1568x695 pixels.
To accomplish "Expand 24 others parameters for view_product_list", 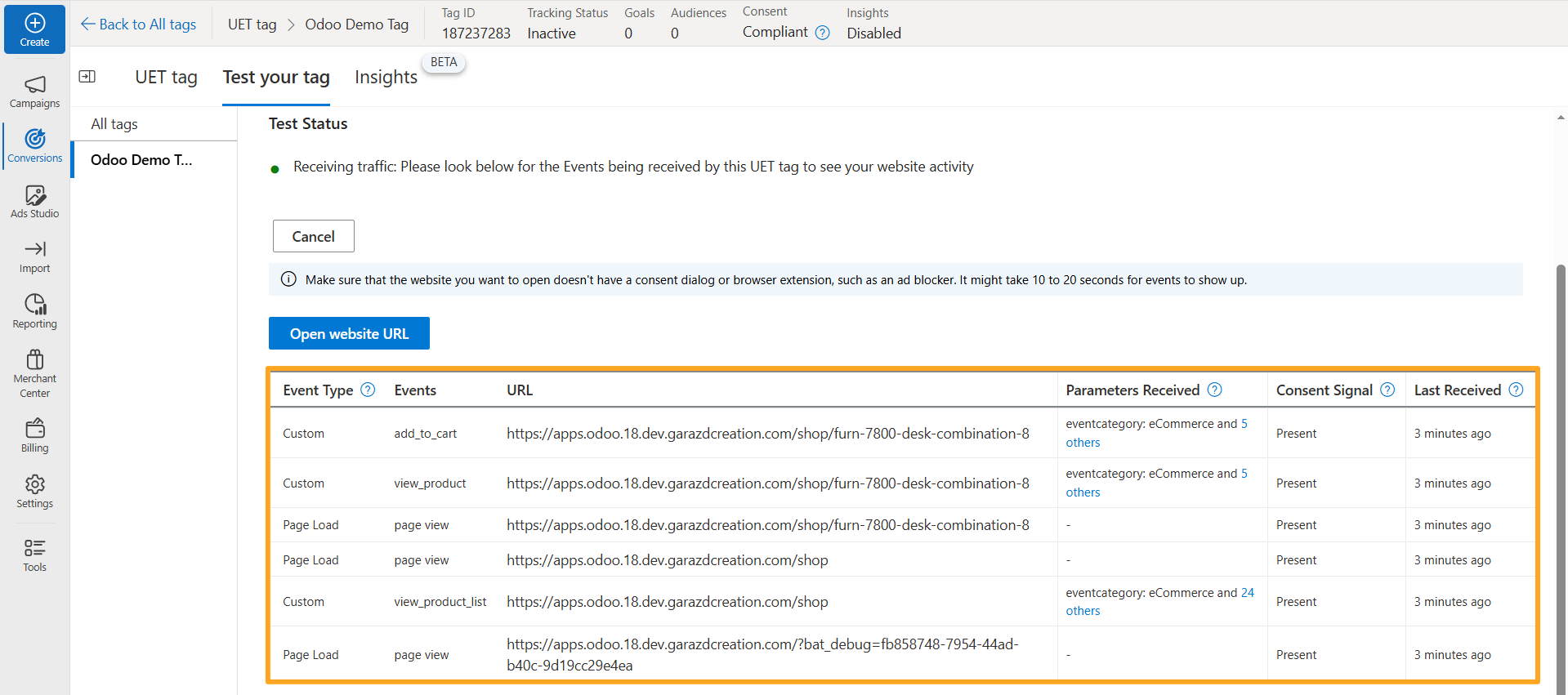I will tap(1083, 611).
